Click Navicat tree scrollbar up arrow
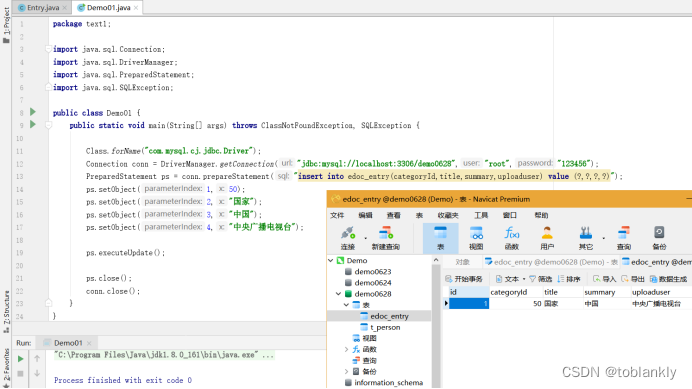692x389 pixels. 436,260
